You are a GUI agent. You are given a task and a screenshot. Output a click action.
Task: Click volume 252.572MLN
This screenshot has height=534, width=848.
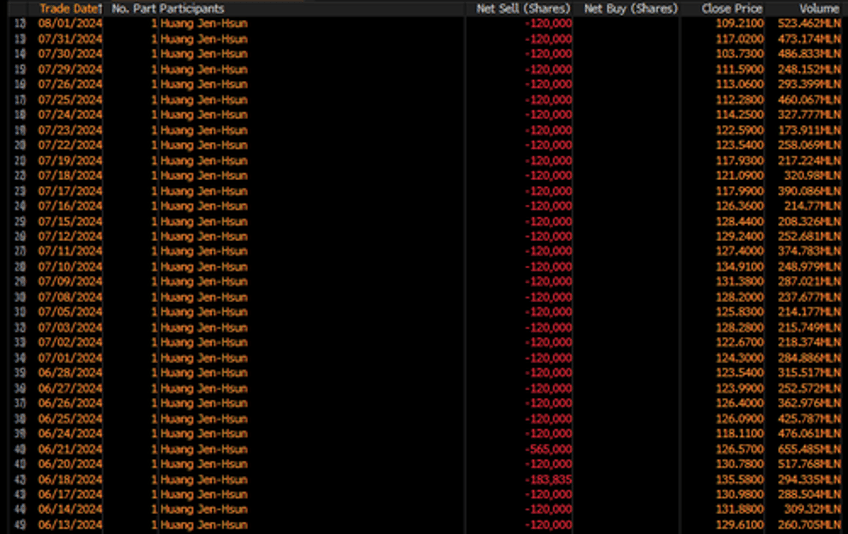[810, 388]
